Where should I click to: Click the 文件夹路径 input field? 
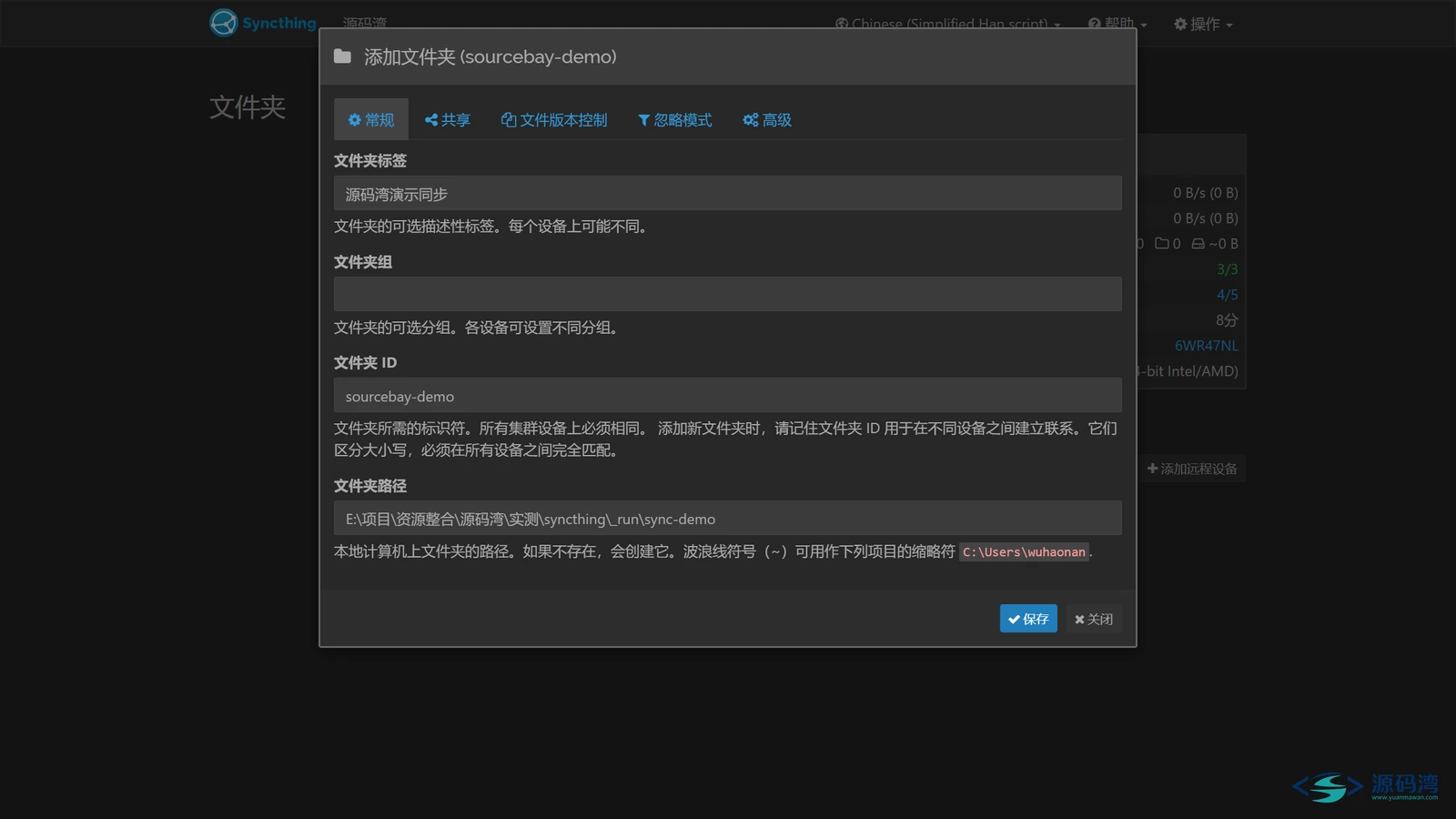coord(728,519)
